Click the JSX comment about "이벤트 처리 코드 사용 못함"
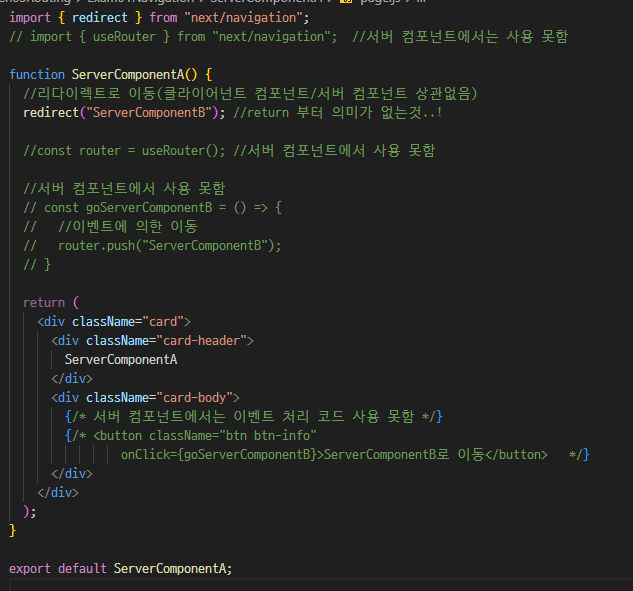Image resolution: width=633 pixels, height=591 pixels. [x=254, y=417]
